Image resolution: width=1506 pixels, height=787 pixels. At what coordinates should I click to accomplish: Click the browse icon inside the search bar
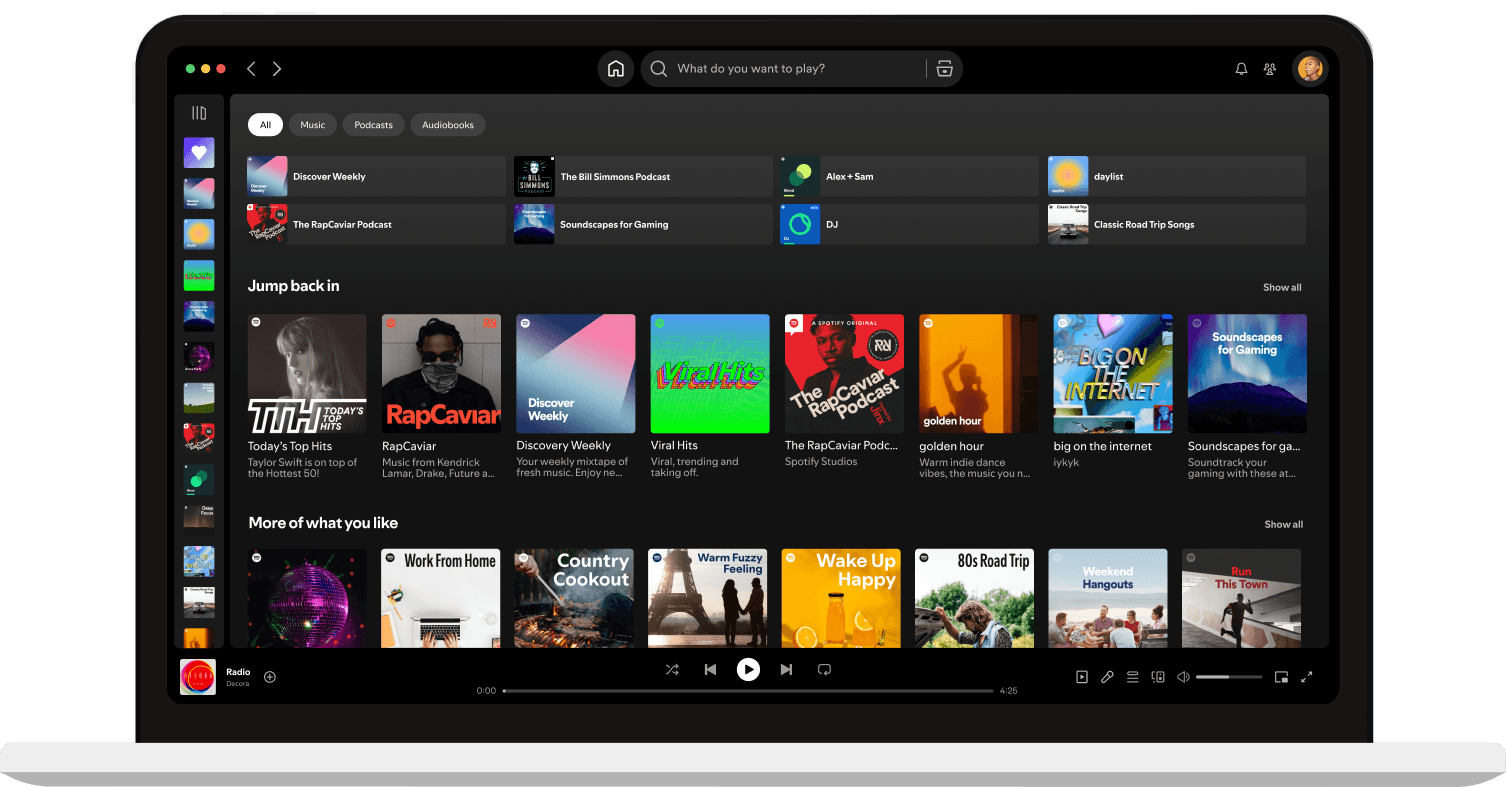tap(944, 68)
